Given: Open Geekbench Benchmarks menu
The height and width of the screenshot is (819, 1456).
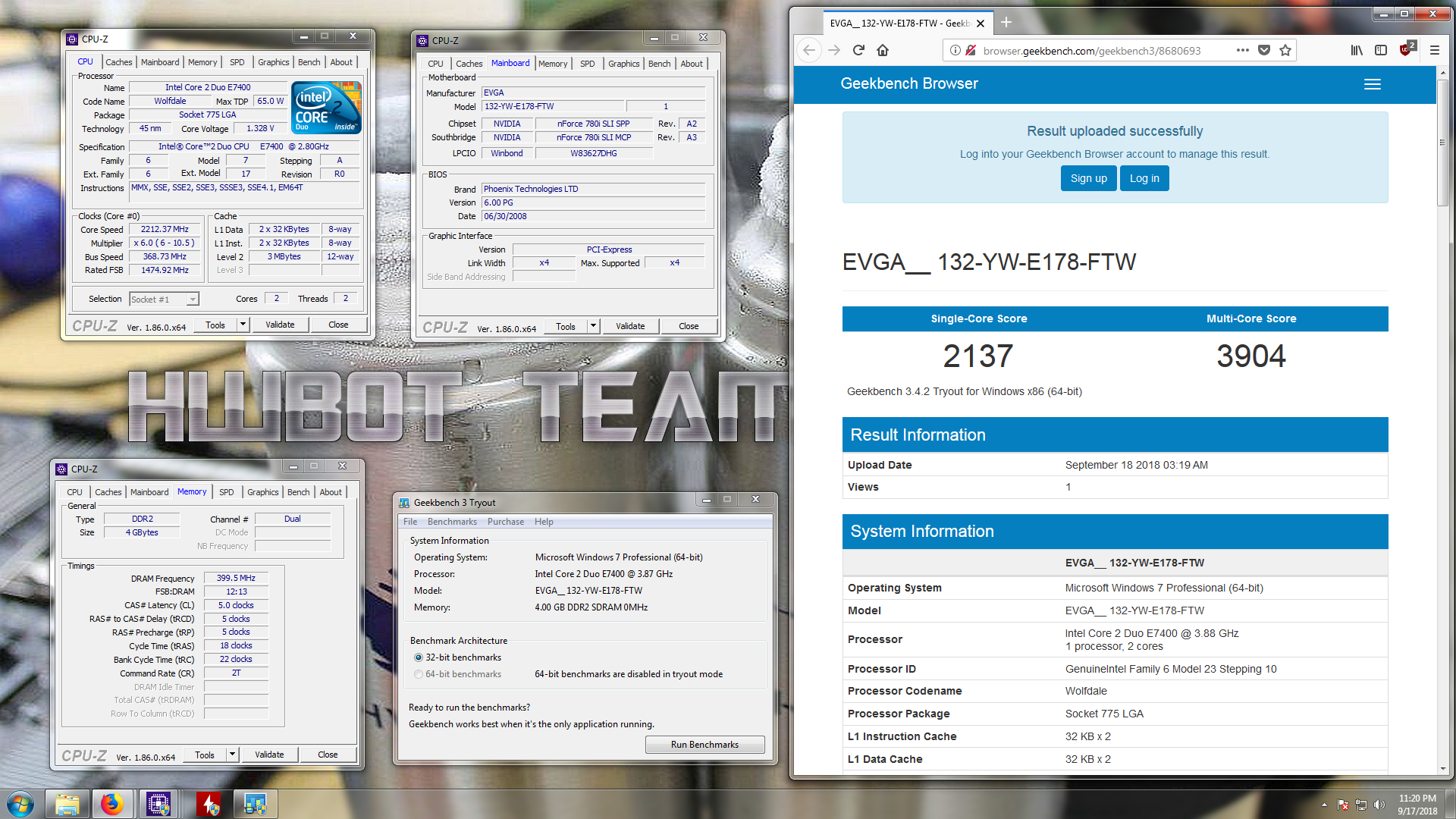Looking at the screenshot, I should 452,522.
